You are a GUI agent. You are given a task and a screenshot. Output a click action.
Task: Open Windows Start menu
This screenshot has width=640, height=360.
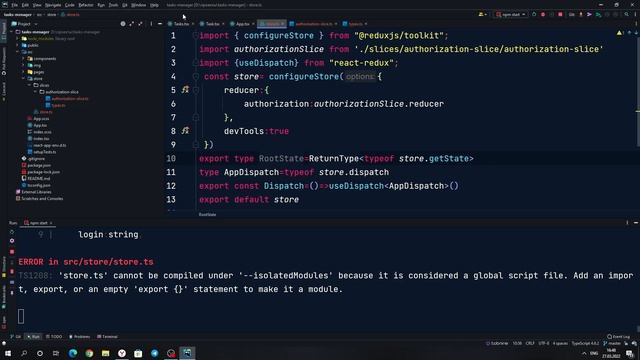pos(8,353)
